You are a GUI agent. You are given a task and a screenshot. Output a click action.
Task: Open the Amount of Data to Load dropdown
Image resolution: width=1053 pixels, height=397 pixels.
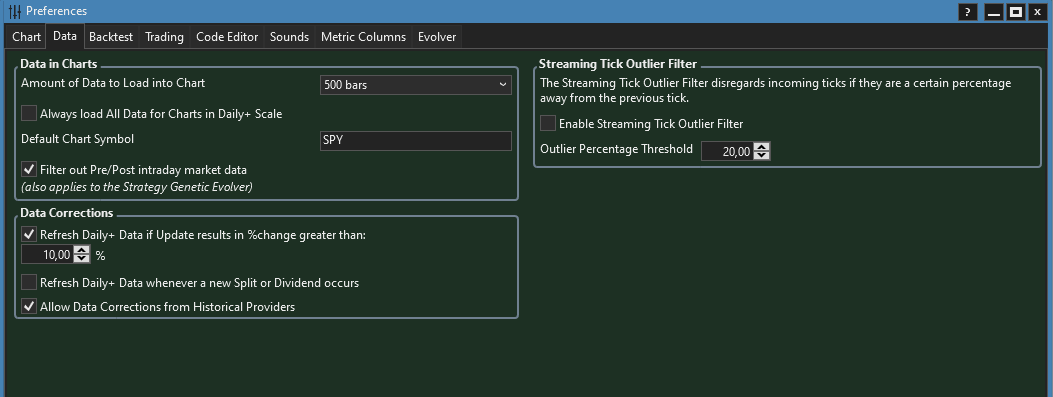[416, 85]
